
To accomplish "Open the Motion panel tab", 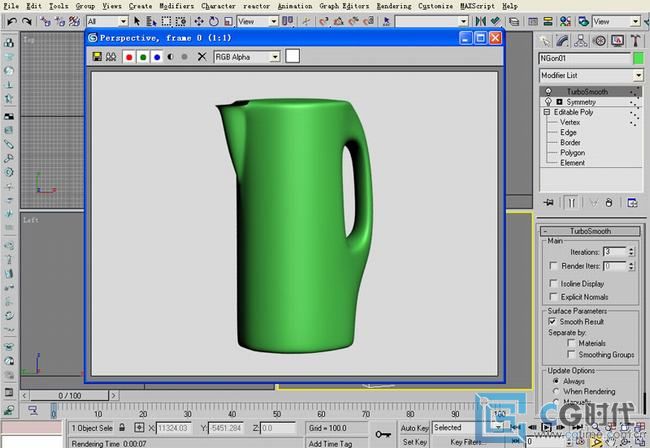I will click(599, 41).
